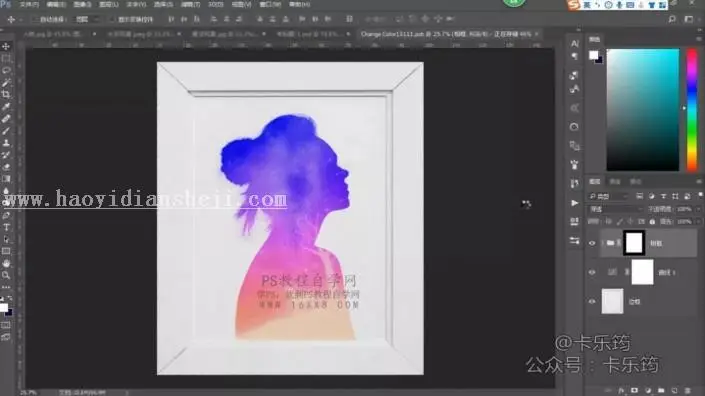This screenshot has width=705, height=396.
Task: Select the Gradient tool
Action: pyautogui.click(x=6, y=179)
